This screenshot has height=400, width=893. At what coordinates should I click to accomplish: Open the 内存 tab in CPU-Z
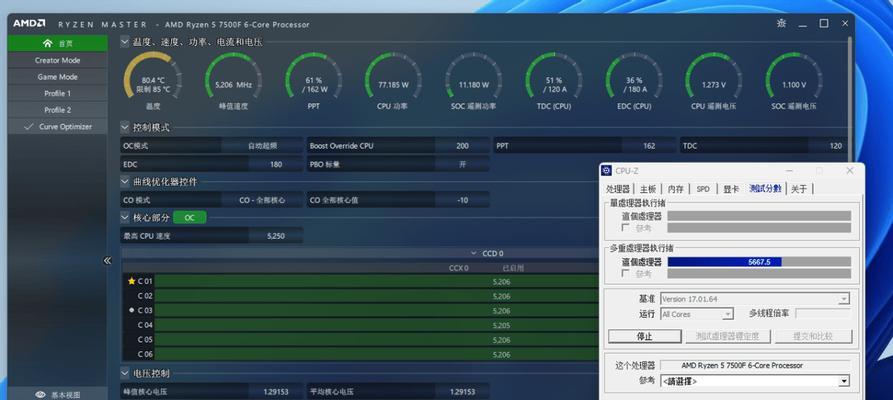pos(675,189)
